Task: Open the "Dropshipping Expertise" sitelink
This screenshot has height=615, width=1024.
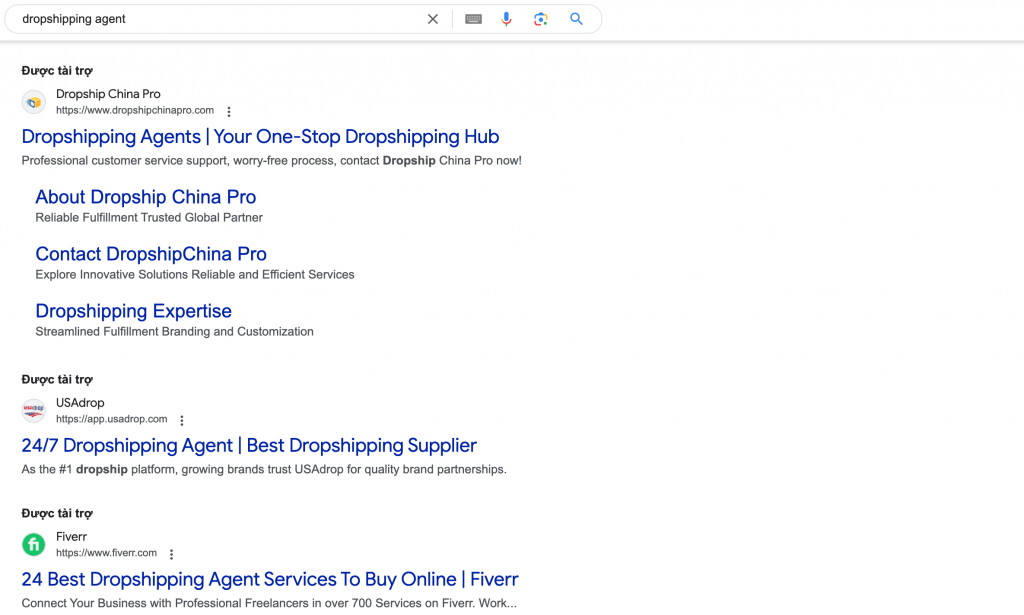Action: [133, 311]
